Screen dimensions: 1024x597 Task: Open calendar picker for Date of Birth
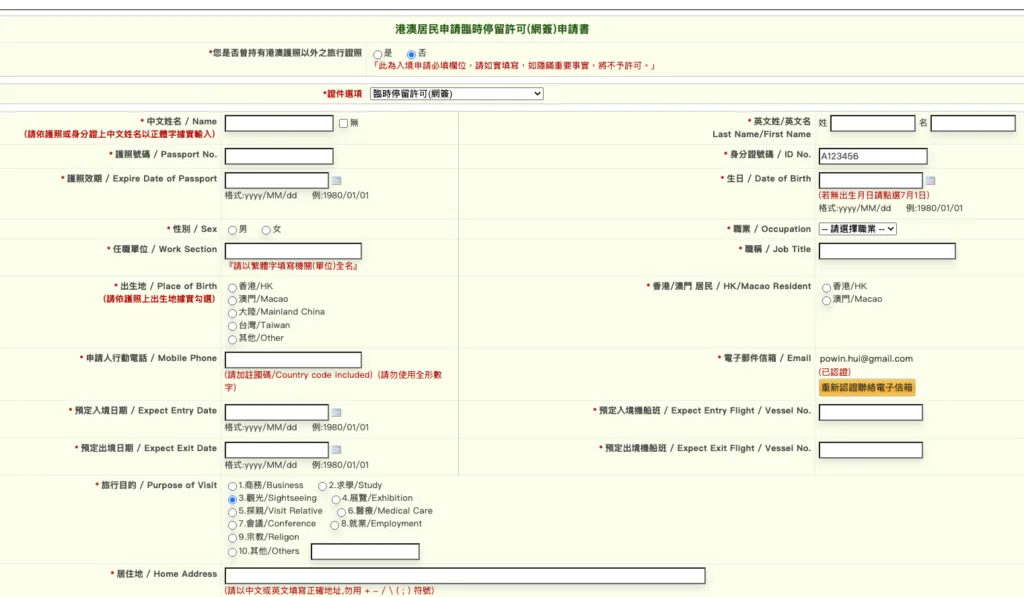point(930,181)
